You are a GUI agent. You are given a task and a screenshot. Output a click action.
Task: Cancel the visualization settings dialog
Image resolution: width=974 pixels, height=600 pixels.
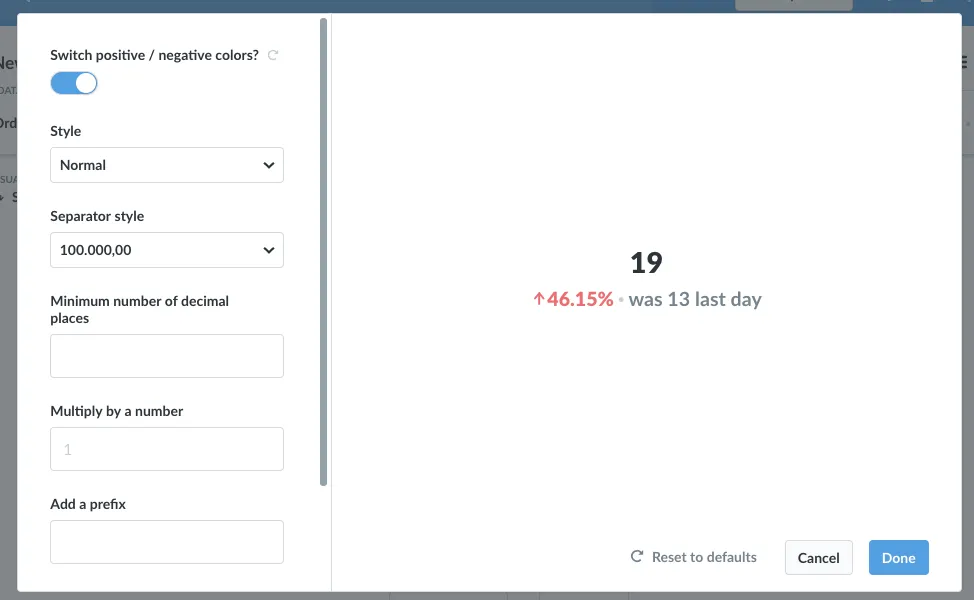818,558
